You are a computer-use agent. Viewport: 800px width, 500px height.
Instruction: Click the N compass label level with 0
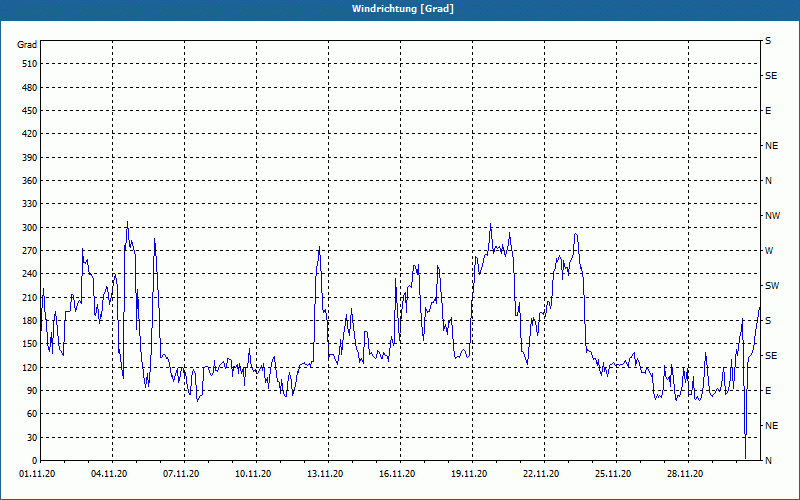[768, 461]
